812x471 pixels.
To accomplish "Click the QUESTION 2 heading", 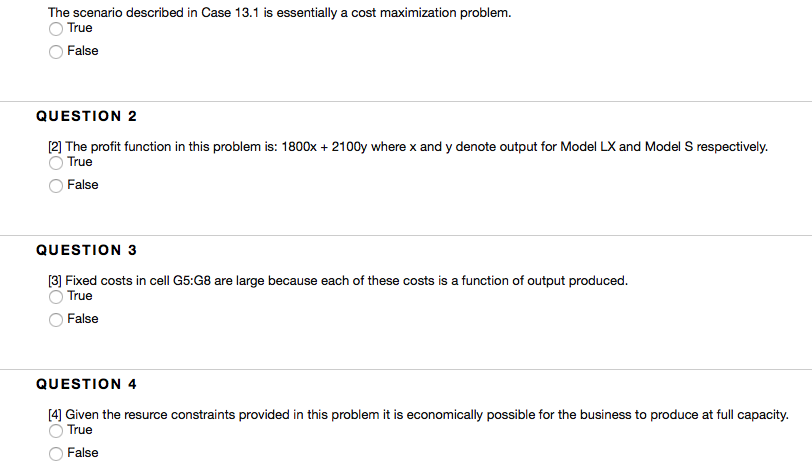I will (x=86, y=116).
